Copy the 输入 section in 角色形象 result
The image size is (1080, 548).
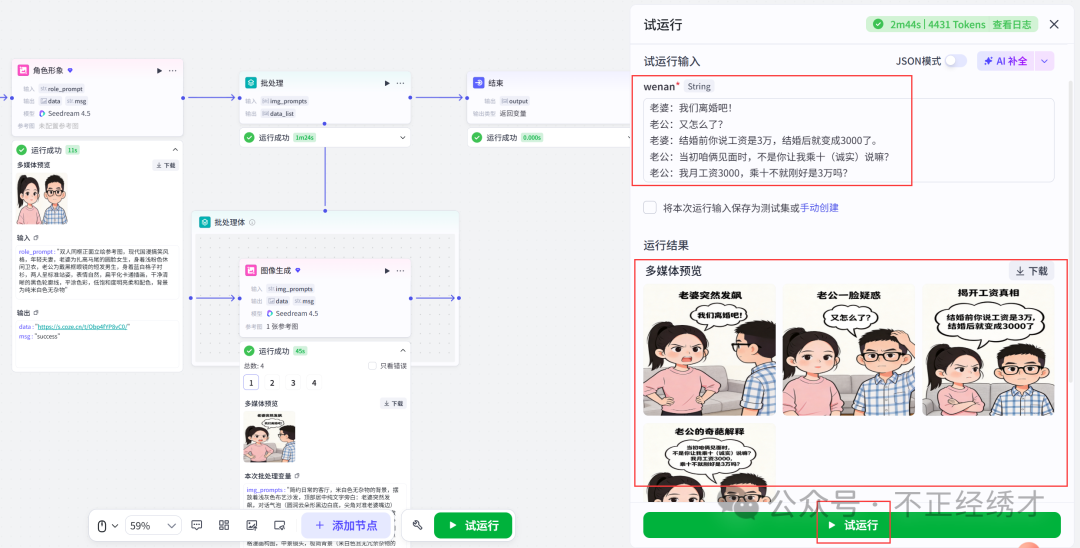point(37,238)
